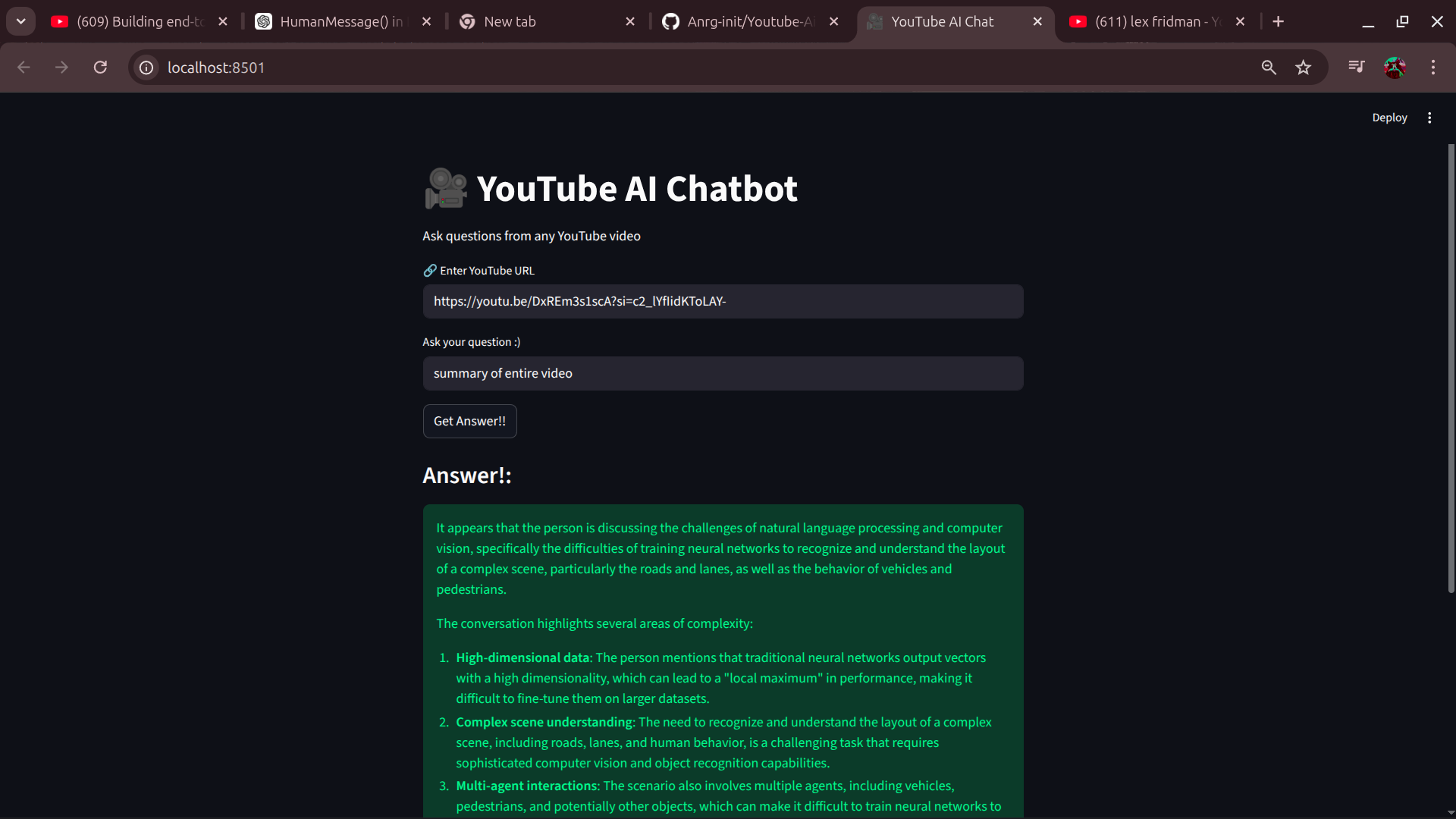Click the scrollbar down arrow at bottom
1456x819 pixels.
click(1451, 812)
